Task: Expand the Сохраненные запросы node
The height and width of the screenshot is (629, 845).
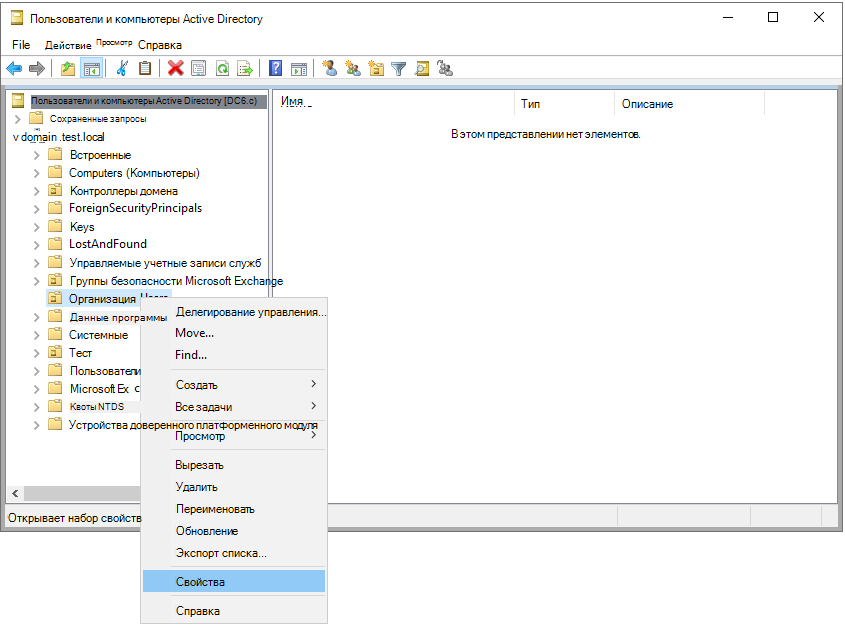Action: pyautogui.click(x=18, y=119)
